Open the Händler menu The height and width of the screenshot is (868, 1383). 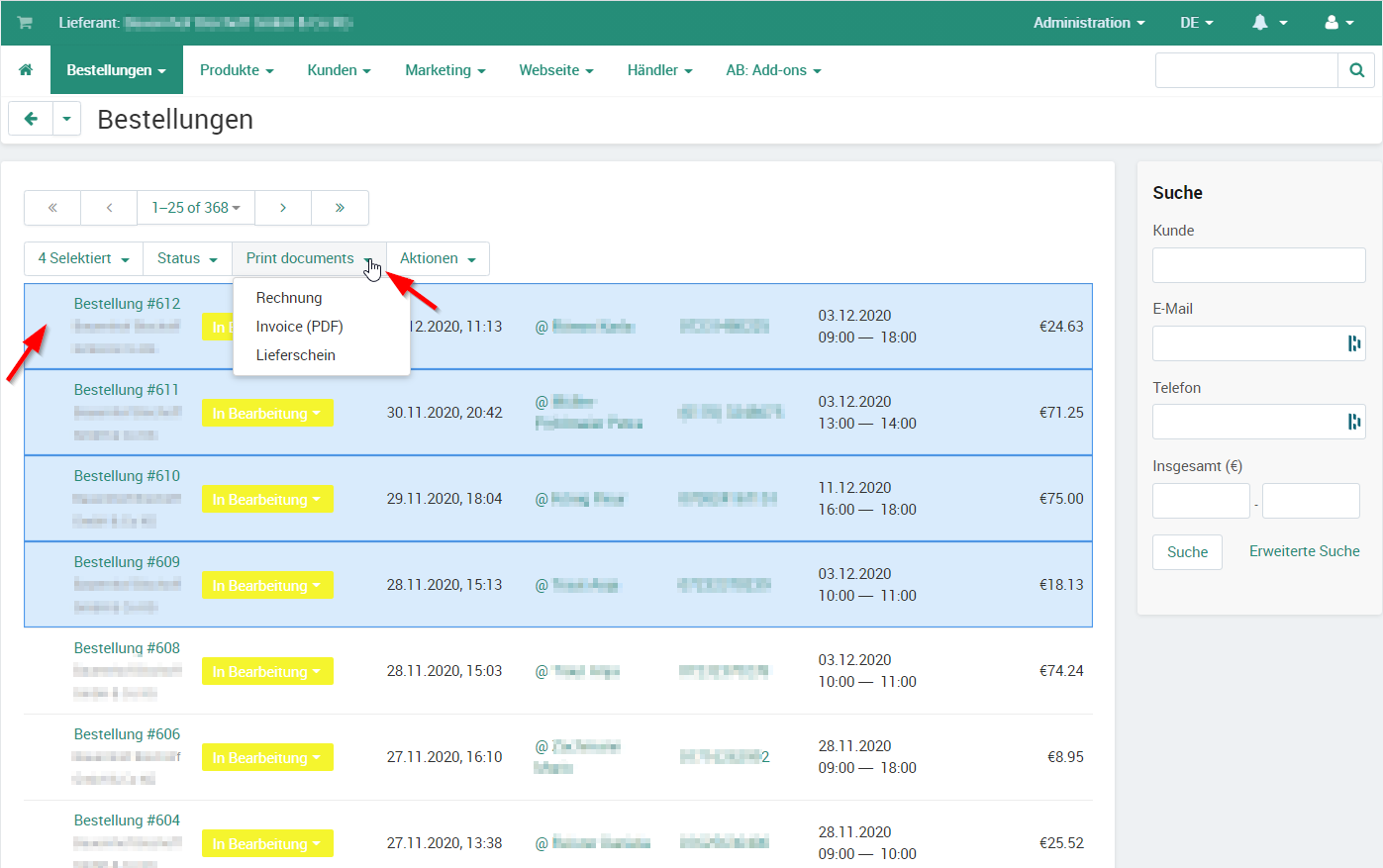(x=659, y=70)
